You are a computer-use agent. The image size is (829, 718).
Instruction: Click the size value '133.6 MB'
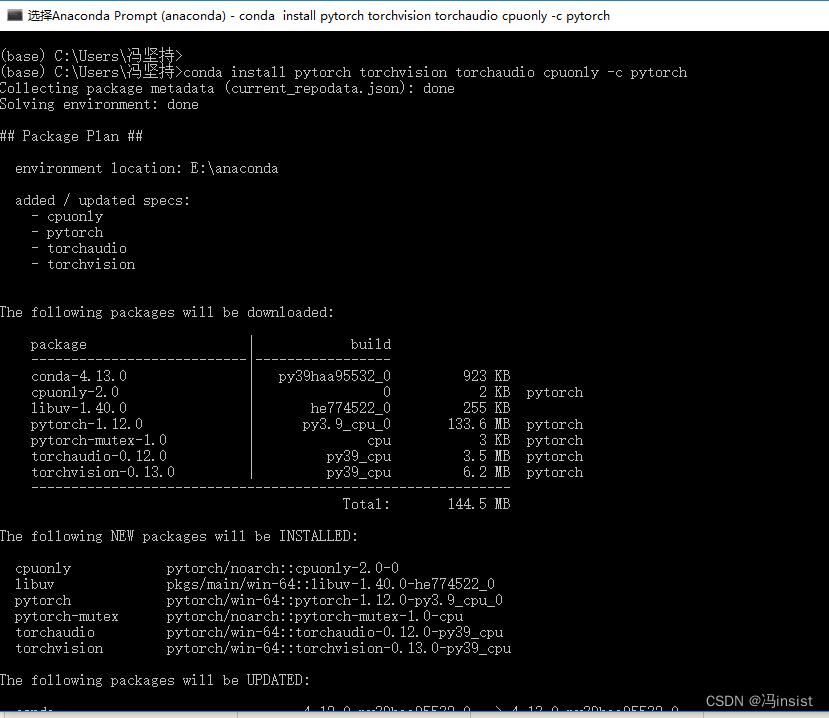(x=479, y=424)
